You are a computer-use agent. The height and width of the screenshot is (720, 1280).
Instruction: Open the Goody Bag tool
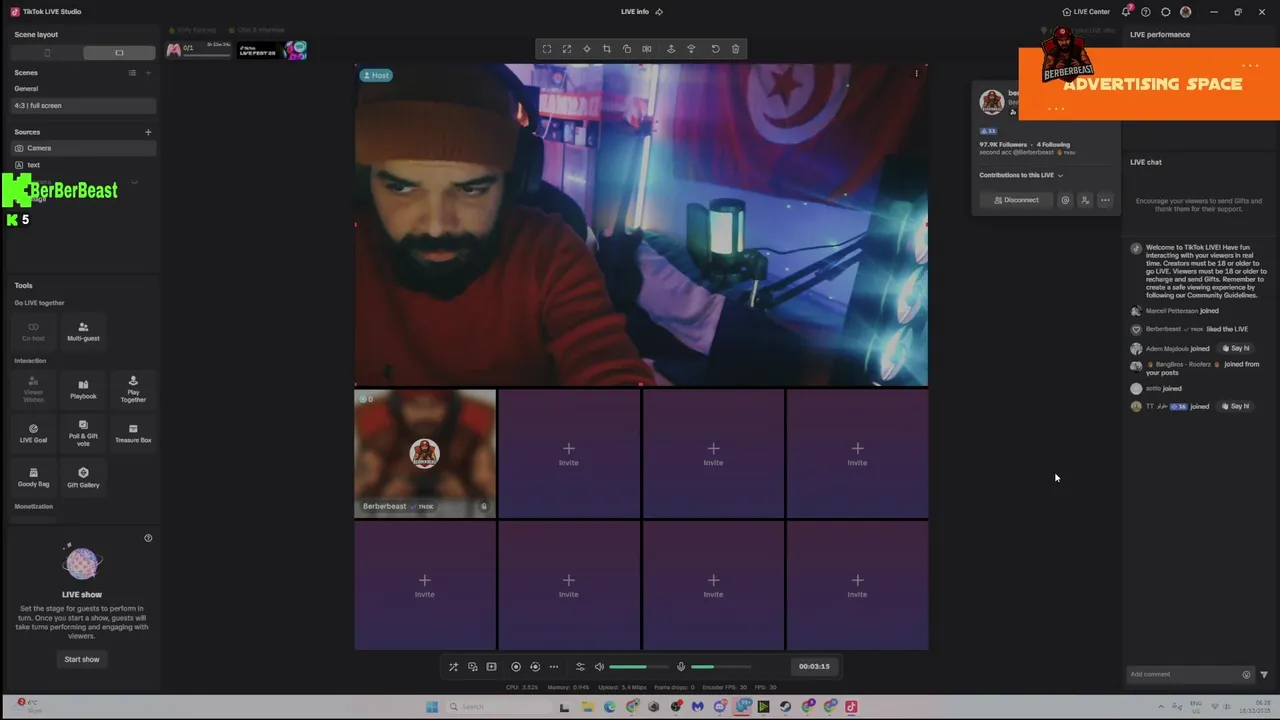point(33,478)
